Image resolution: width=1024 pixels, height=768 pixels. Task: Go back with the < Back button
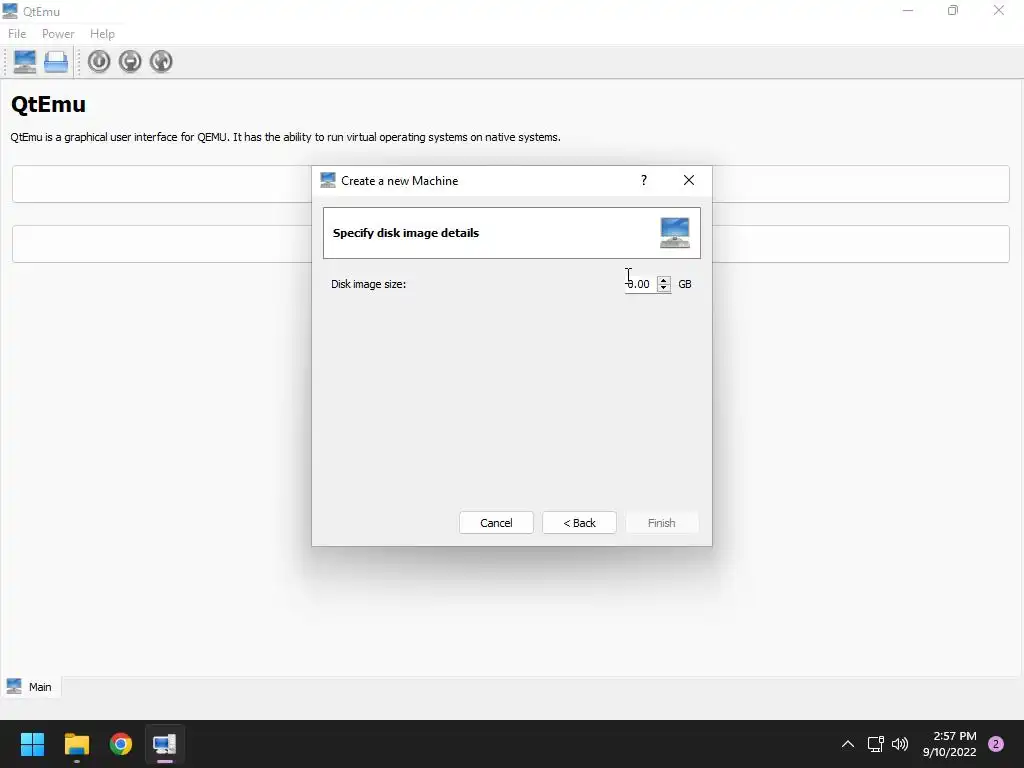point(579,522)
